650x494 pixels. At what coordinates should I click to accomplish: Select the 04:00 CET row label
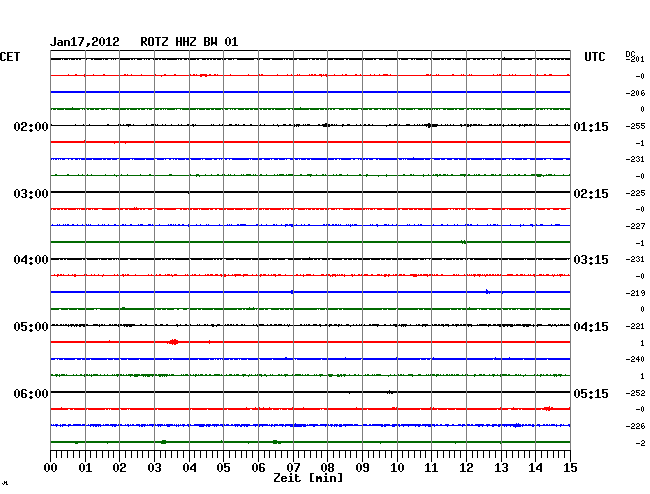click(x=31, y=260)
